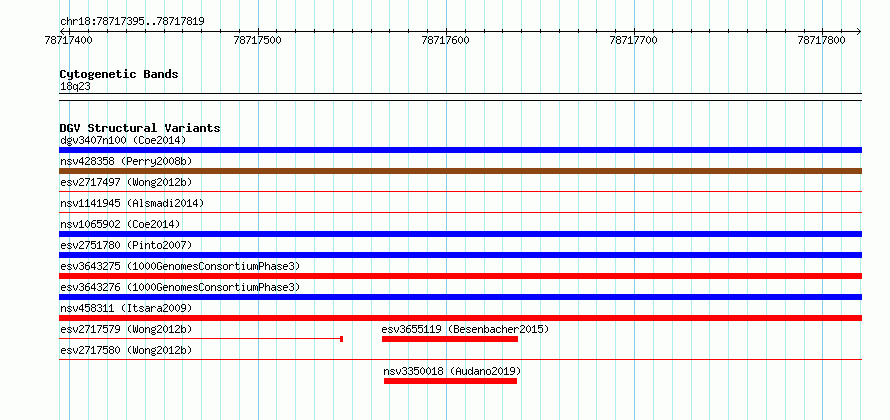Screen dimensions: 890x420
Task: Select the blue bar under nsv1065902
Action: click(x=460, y=234)
